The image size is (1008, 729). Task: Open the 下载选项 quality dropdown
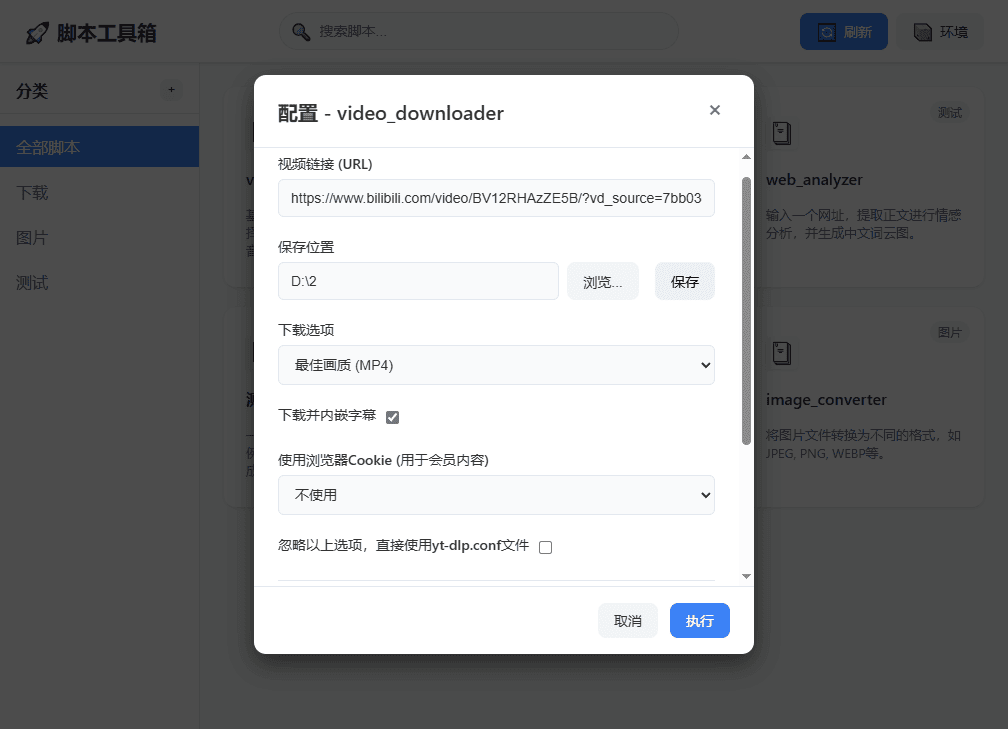496,365
